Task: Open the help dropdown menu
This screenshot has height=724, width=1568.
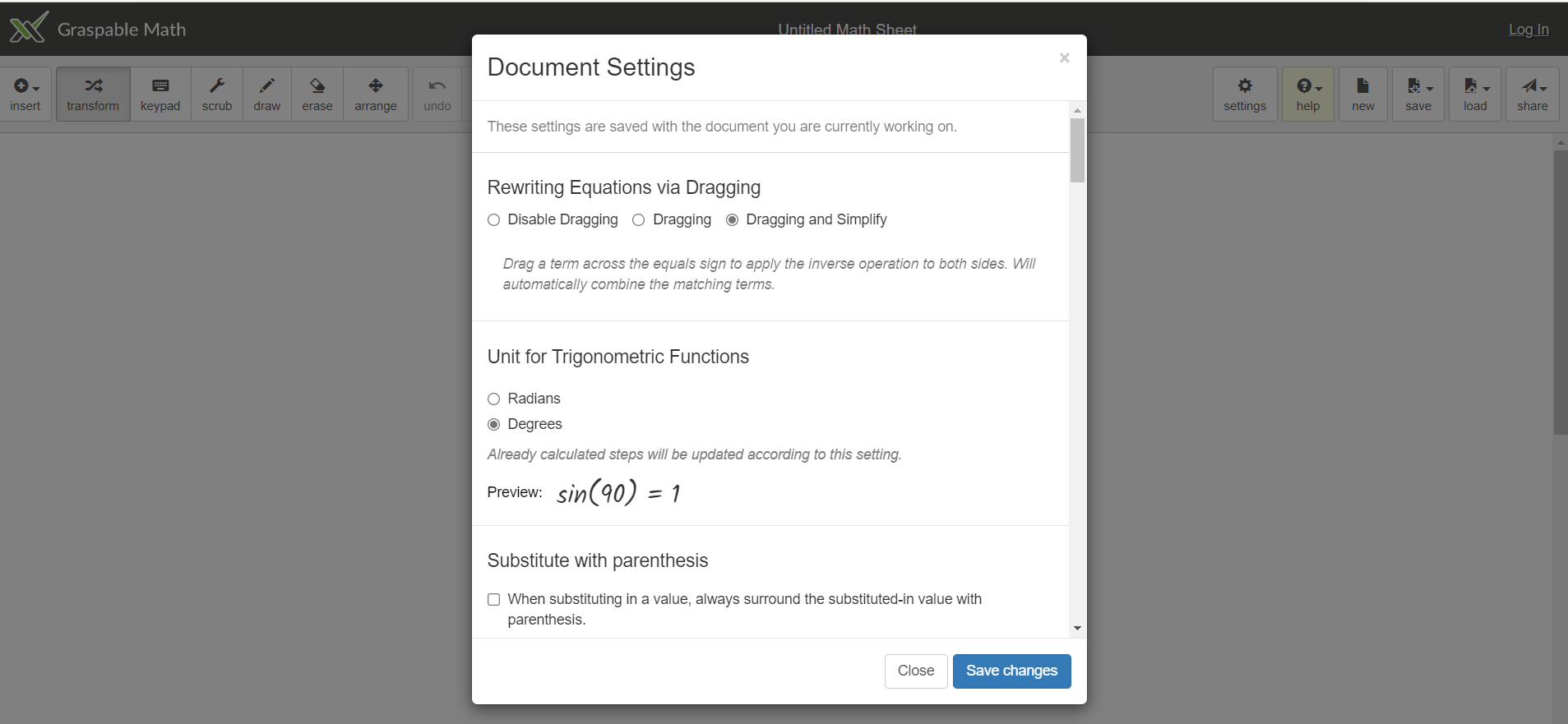Action: tap(1308, 94)
